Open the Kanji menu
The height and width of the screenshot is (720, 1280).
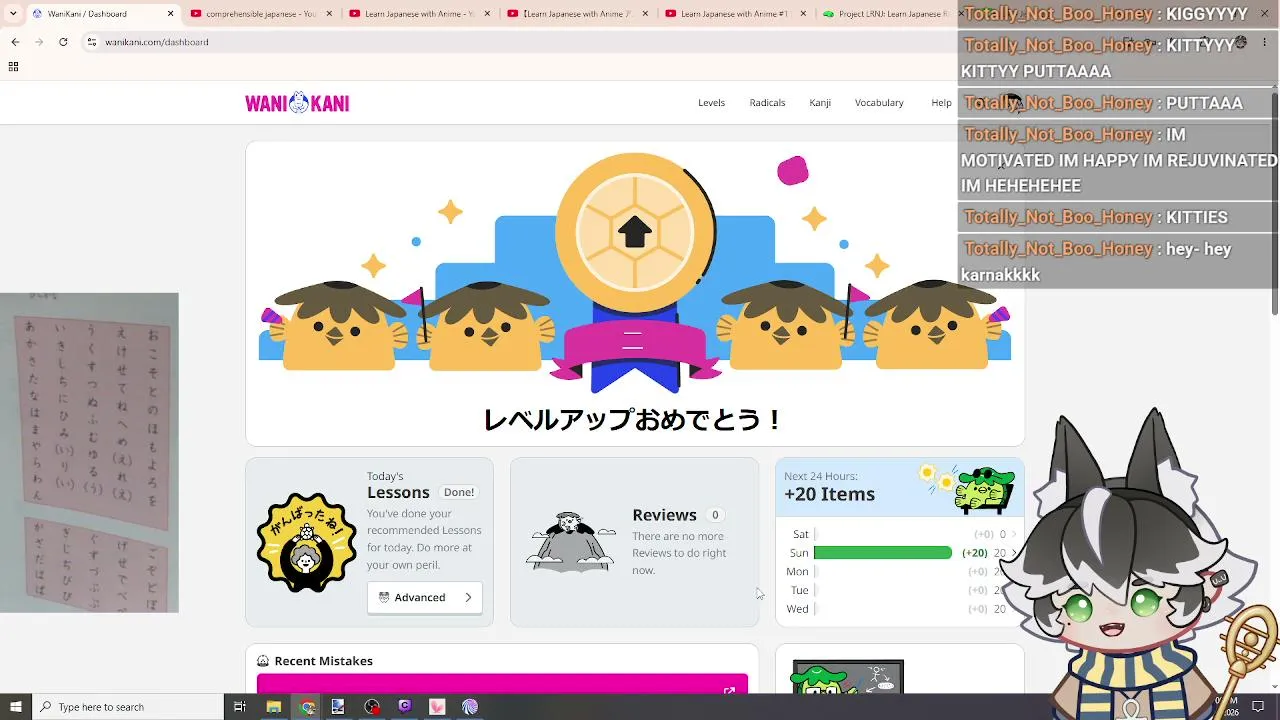(820, 103)
